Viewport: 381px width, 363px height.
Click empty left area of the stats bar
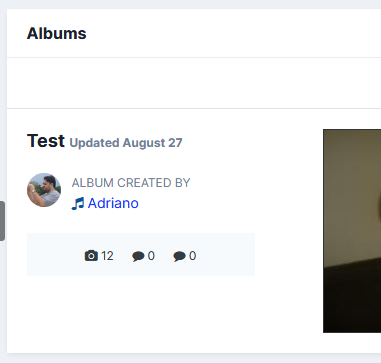coord(53,255)
